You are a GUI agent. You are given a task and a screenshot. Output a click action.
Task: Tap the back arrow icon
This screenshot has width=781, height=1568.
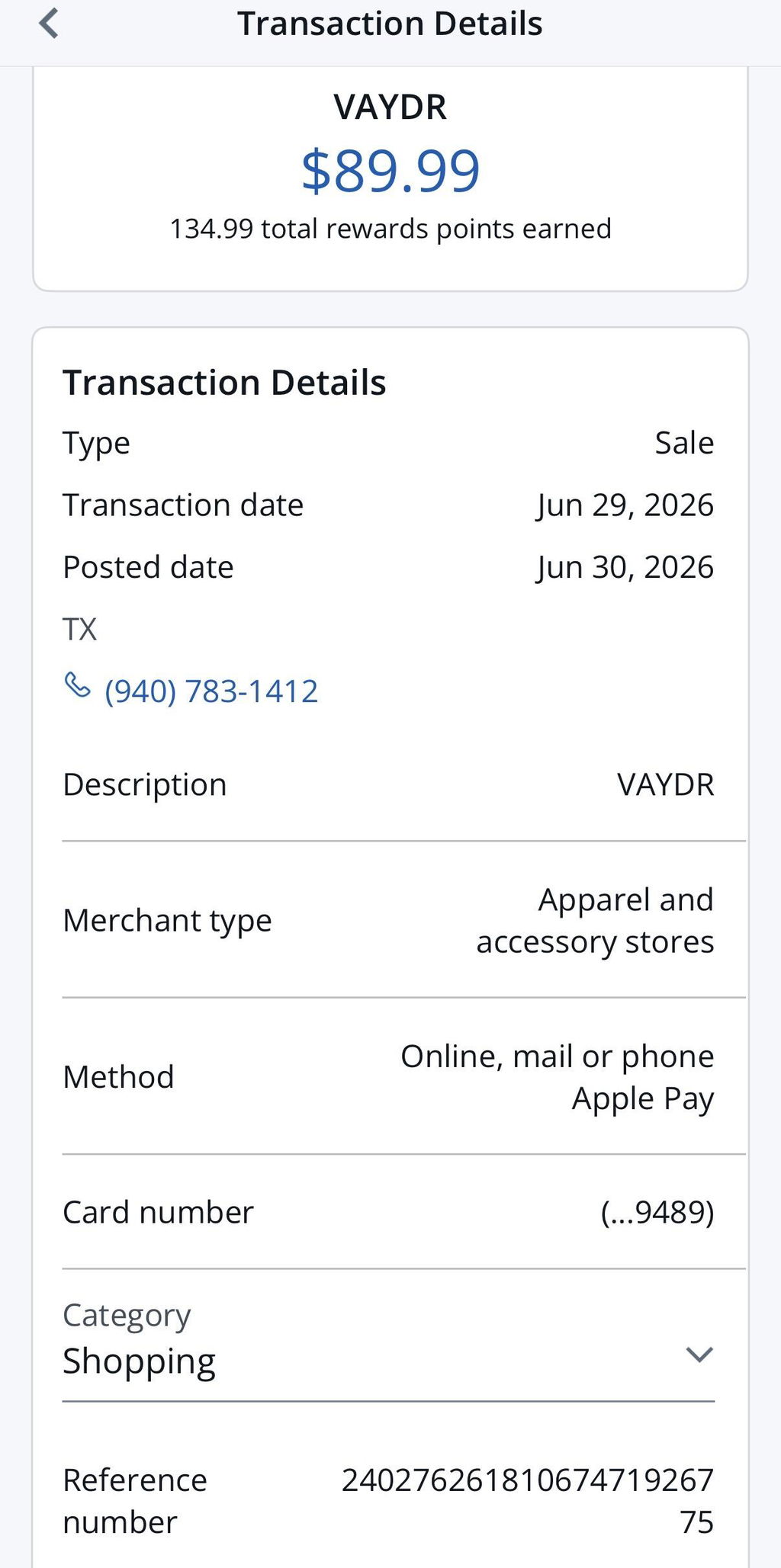(49, 24)
